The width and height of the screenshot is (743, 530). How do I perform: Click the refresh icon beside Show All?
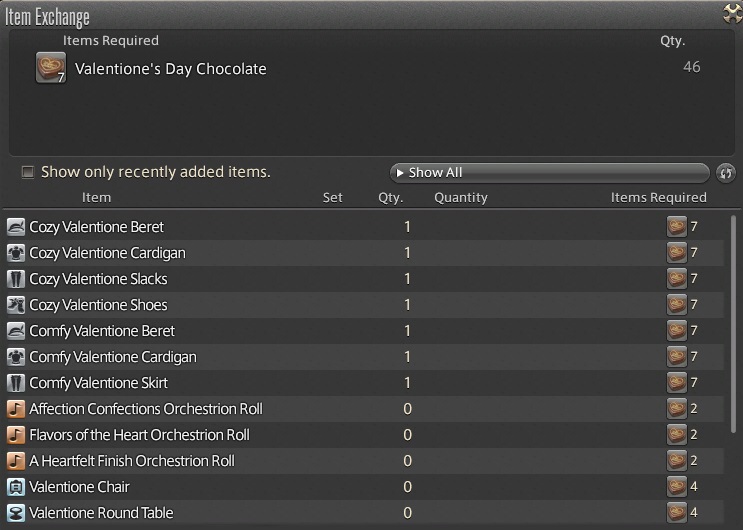tap(726, 173)
